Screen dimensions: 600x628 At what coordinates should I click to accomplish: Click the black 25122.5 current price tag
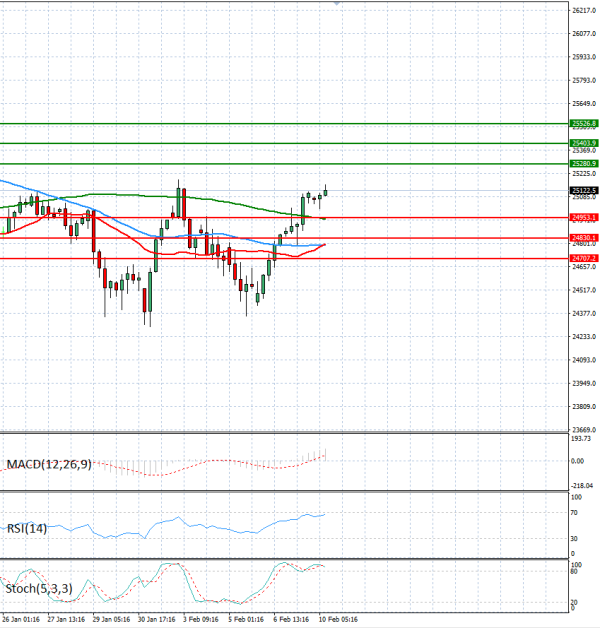[x=584, y=190]
